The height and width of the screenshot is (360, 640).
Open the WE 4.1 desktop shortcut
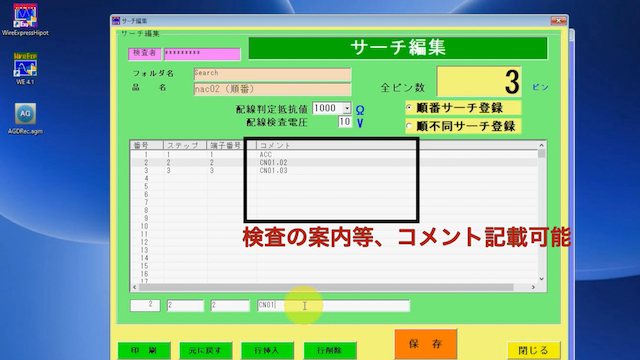click(x=25, y=69)
